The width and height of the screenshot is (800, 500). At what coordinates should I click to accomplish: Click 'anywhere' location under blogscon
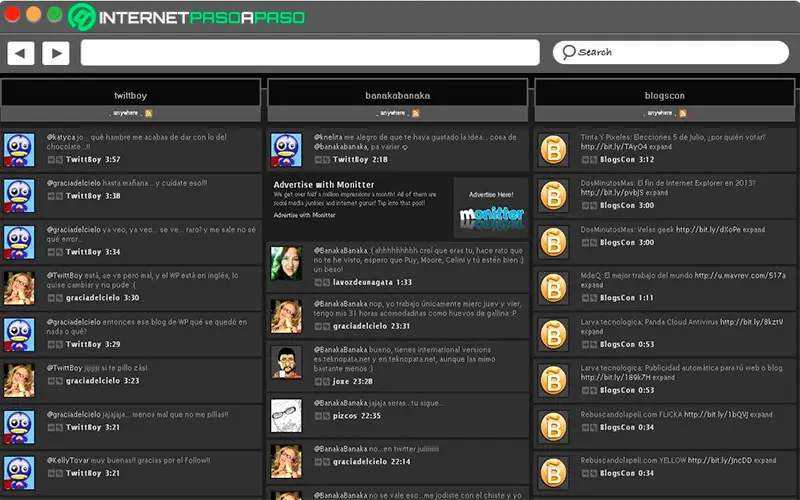[x=660, y=113]
